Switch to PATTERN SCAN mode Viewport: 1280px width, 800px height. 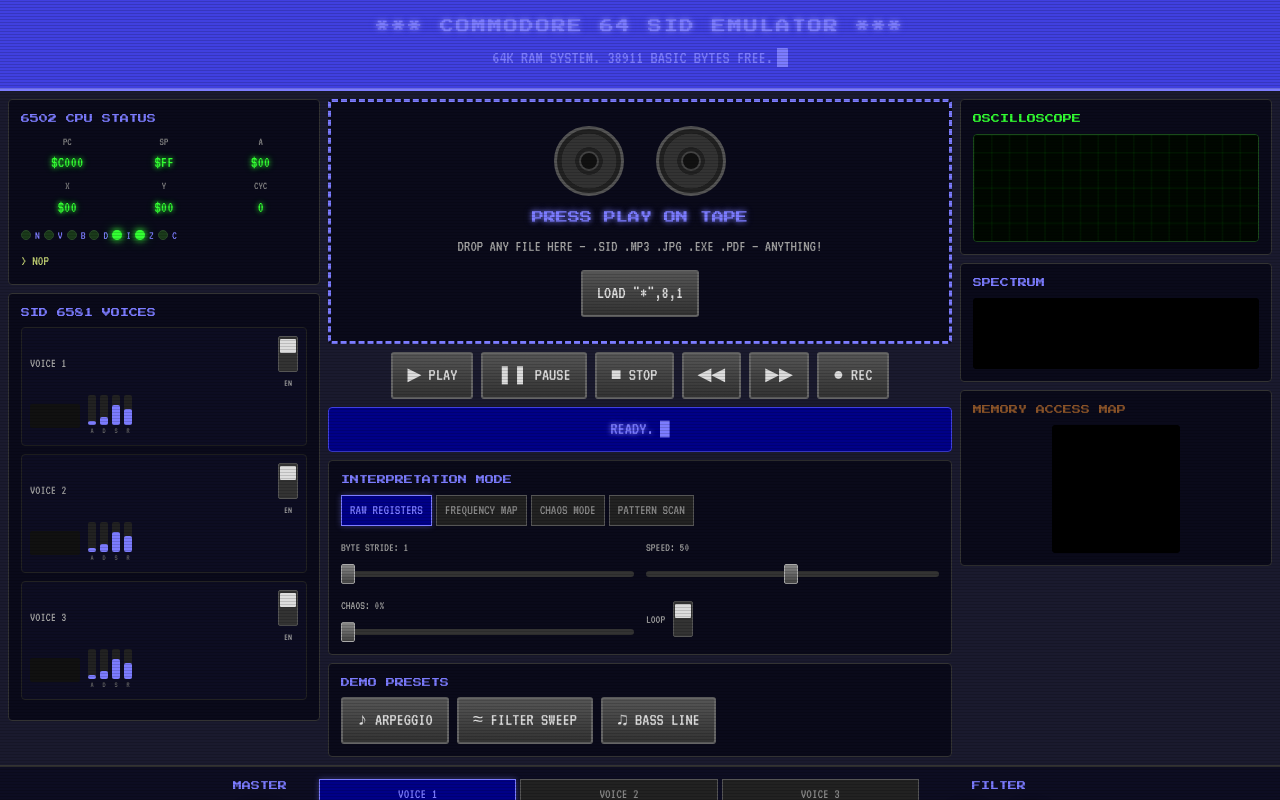point(651,510)
